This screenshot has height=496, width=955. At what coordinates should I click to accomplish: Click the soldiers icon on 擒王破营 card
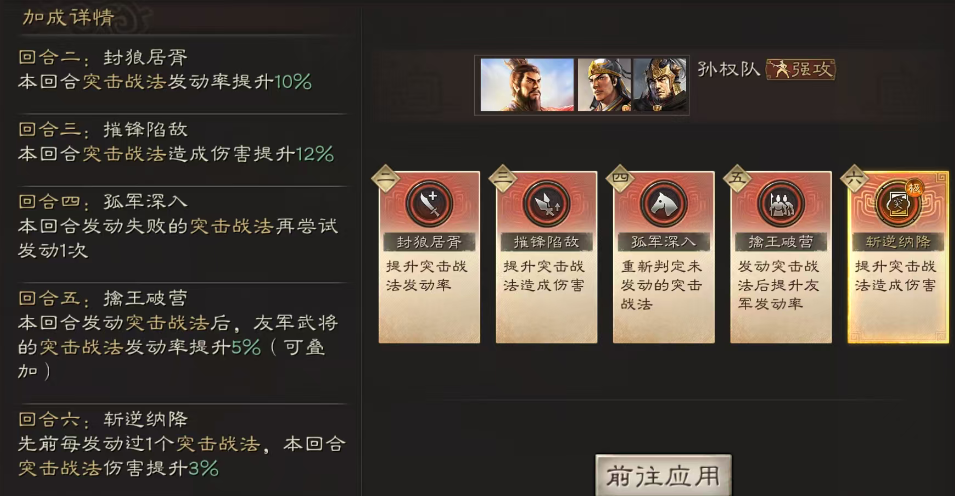(x=780, y=204)
